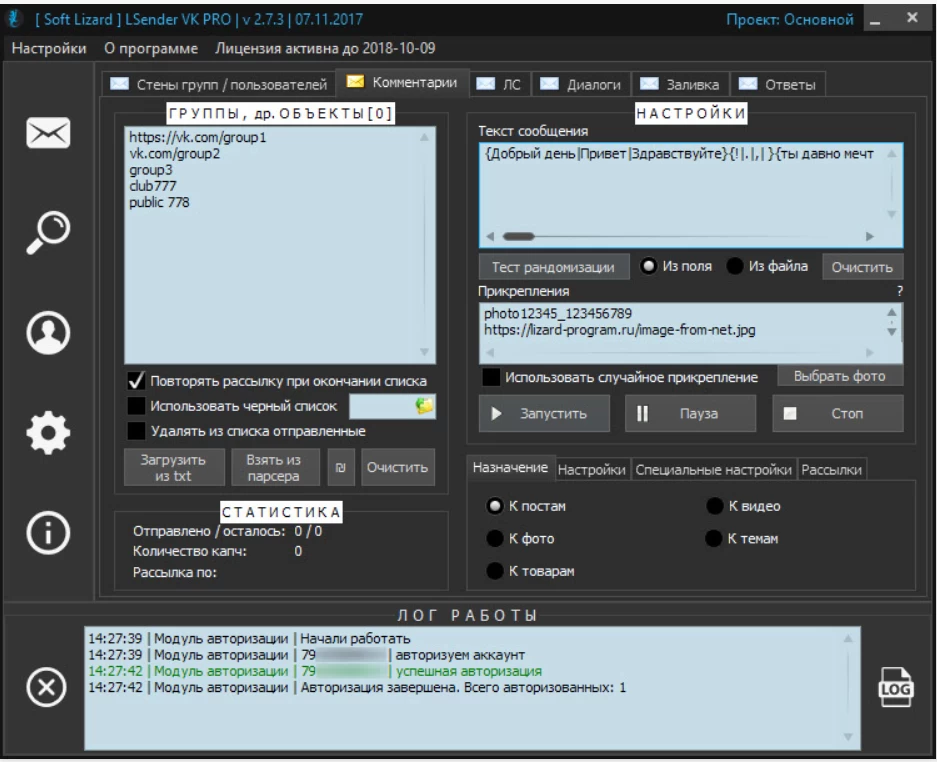Click the Выбрать фото button

click(x=840, y=376)
